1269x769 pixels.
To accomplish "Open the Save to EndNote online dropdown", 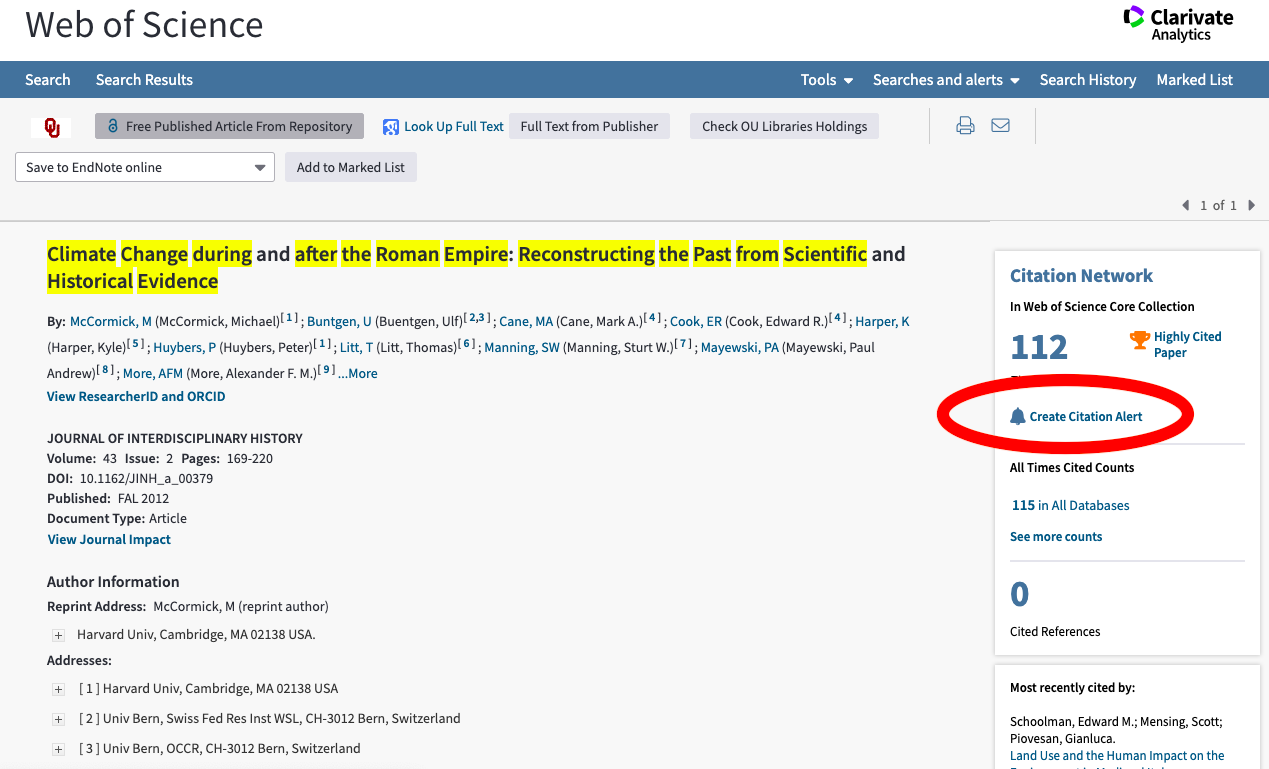I will click(145, 167).
